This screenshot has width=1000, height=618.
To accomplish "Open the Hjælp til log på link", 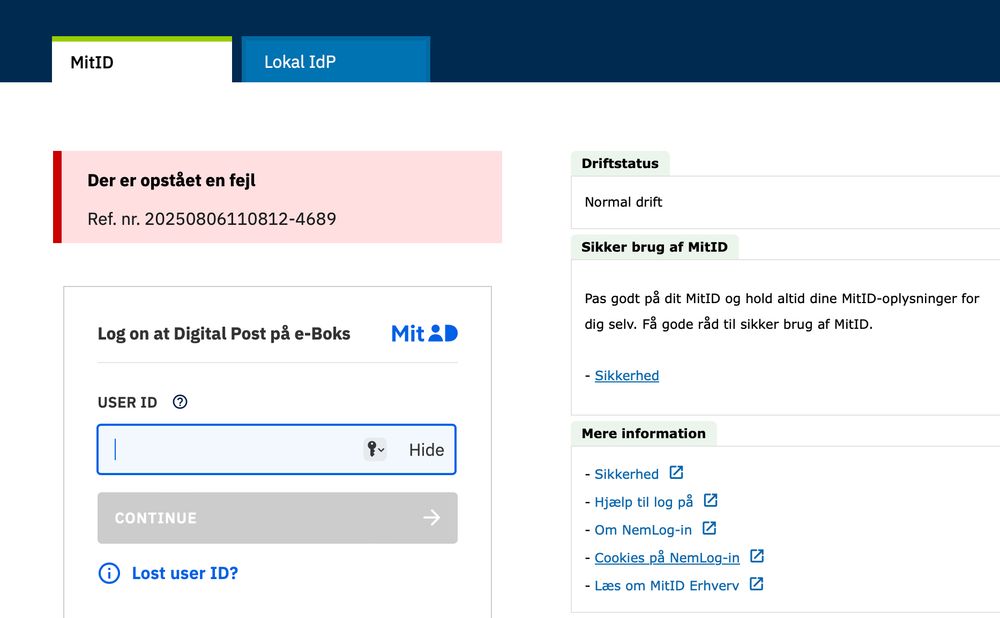I will coord(643,502).
